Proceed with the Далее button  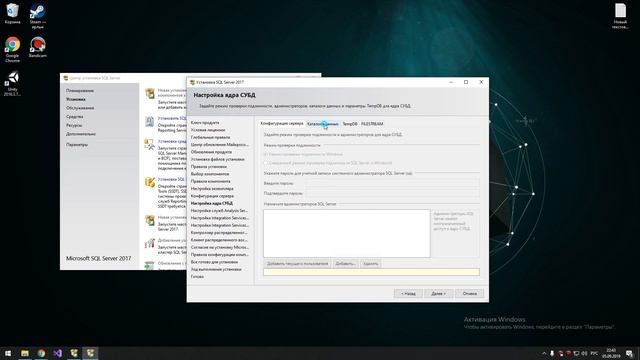pos(438,293)
